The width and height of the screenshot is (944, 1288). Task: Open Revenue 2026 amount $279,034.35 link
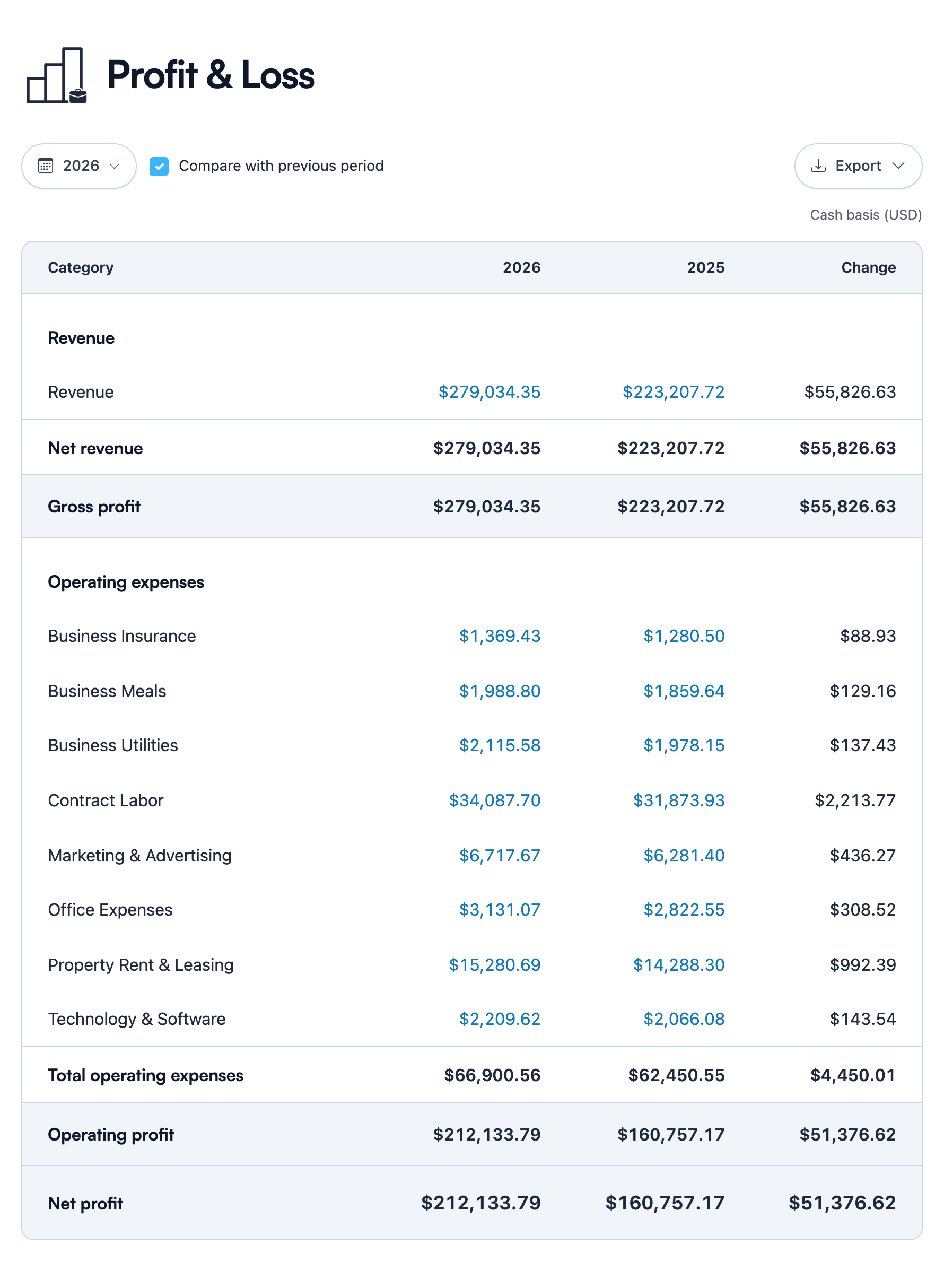click(x=489, y=392)
